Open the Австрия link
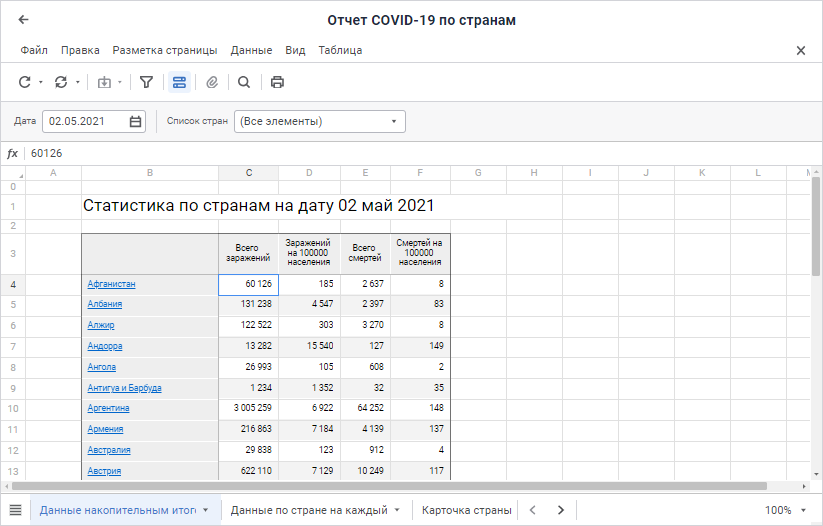Screen dimensions: 823x526 pos(104,471)
